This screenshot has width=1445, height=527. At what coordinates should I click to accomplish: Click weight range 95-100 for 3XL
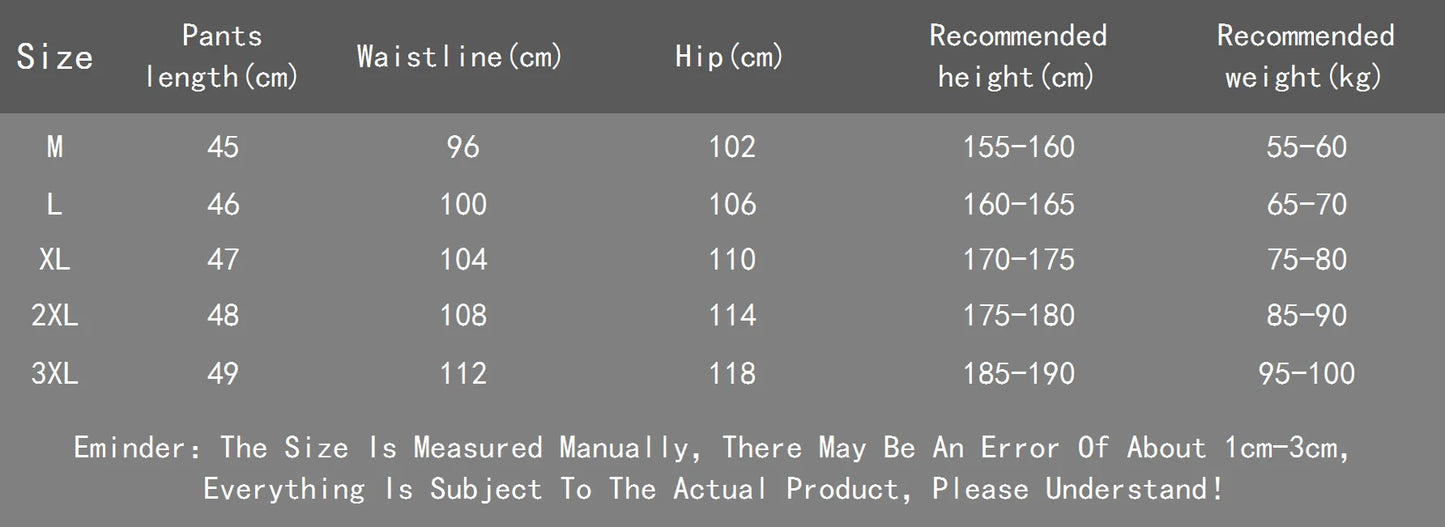click(x=1306, y=374)
